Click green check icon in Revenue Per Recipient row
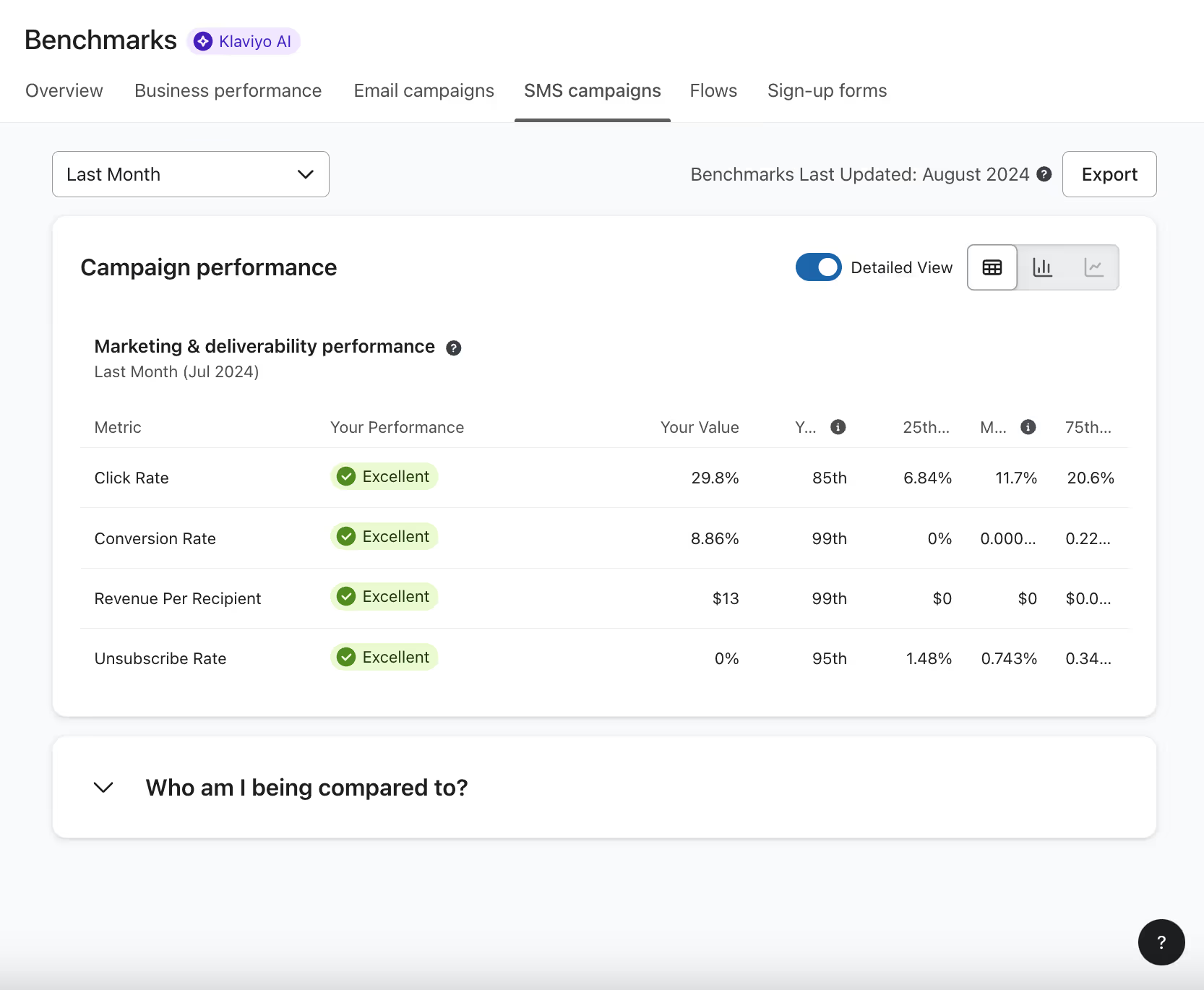Screen dimensions: 1204x990 click(346, 596)
